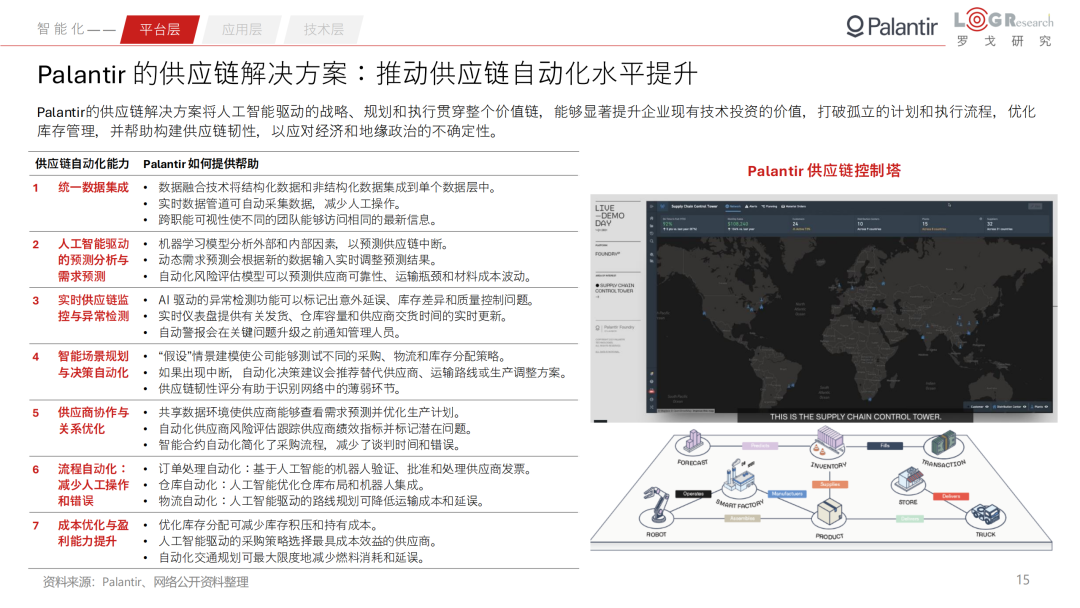Click the PRODUCT box icon
The image size is (1080, 608).
(x=829, y=513)
